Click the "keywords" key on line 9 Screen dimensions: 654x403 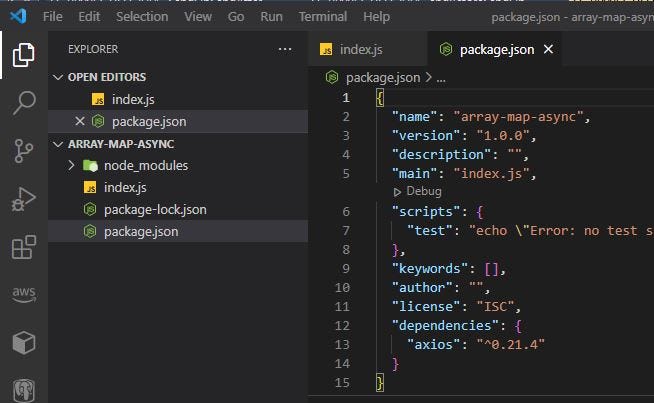pos(430,269)
